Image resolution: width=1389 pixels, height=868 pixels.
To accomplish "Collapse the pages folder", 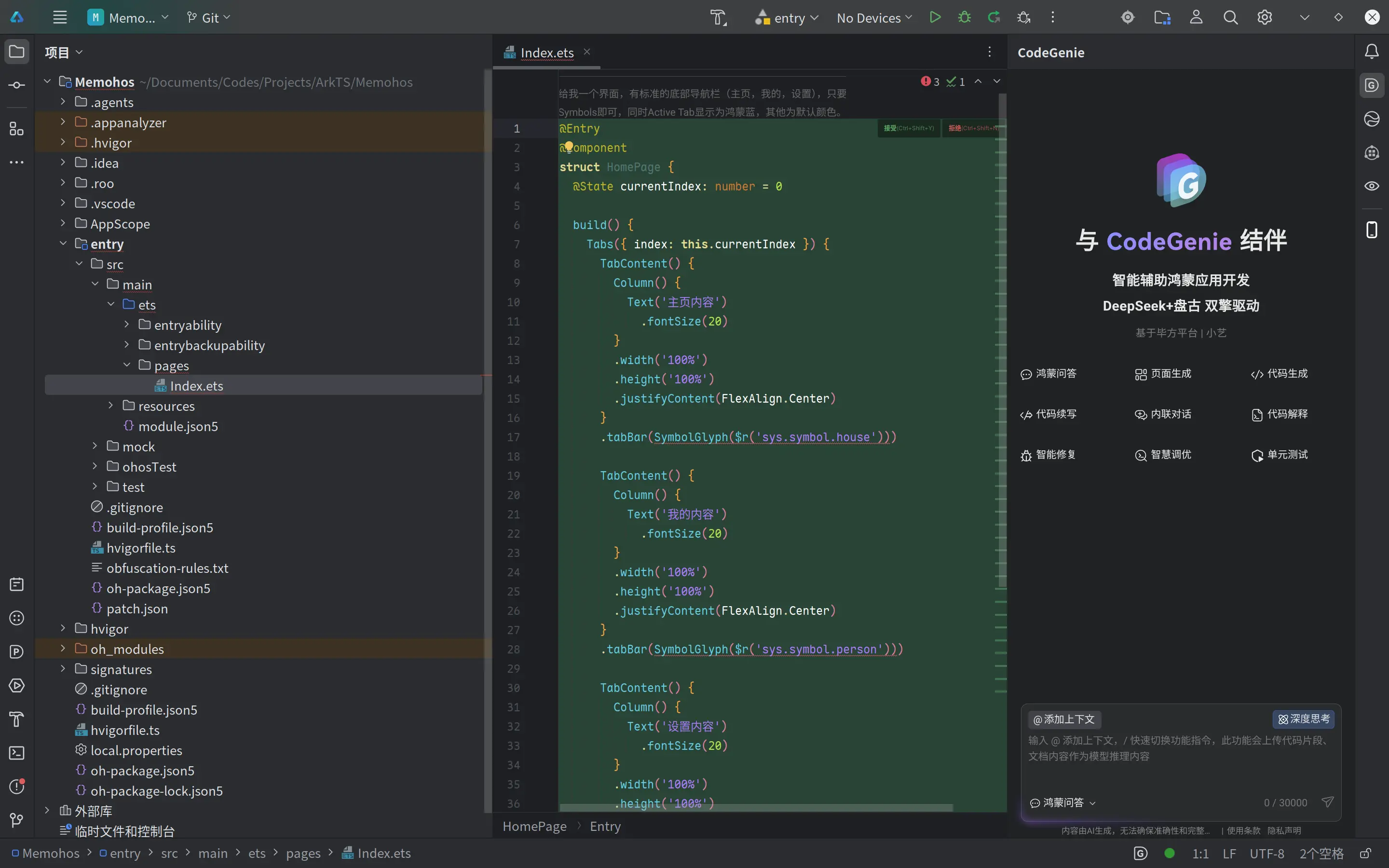I will (127, 365).
